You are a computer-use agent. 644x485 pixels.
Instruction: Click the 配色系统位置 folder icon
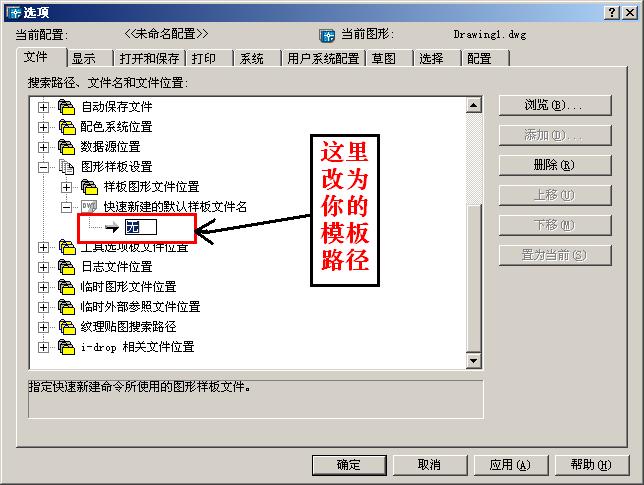[x=66, y=127]
